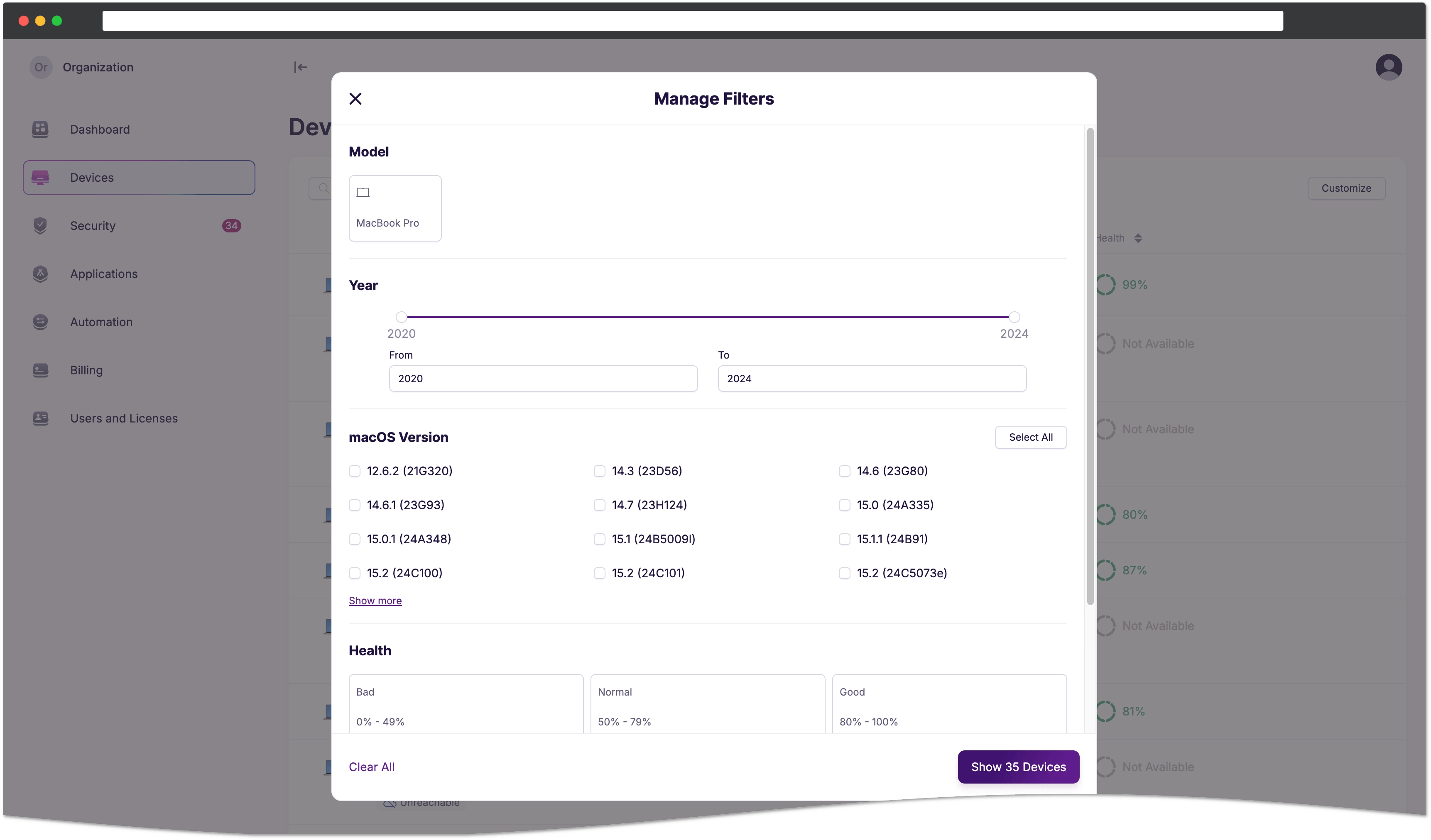Check macOS 15.1.1 (24B91)
This screenshot has height=840, width=1431.
point(844,539)
